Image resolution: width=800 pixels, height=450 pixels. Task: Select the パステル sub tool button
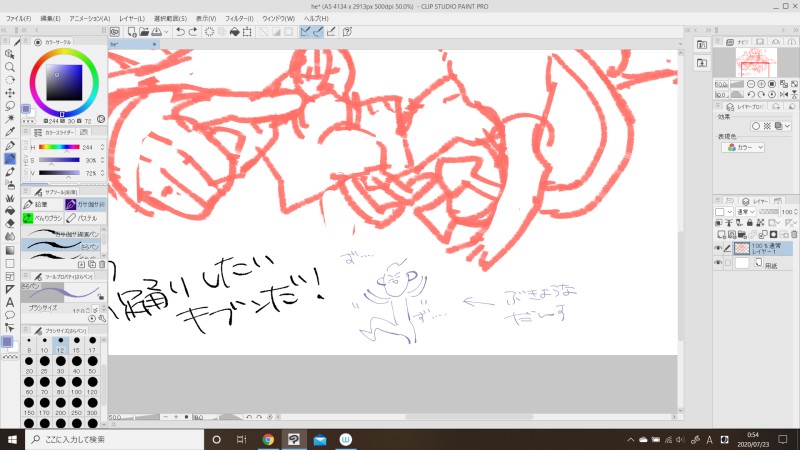pos(84,217)
